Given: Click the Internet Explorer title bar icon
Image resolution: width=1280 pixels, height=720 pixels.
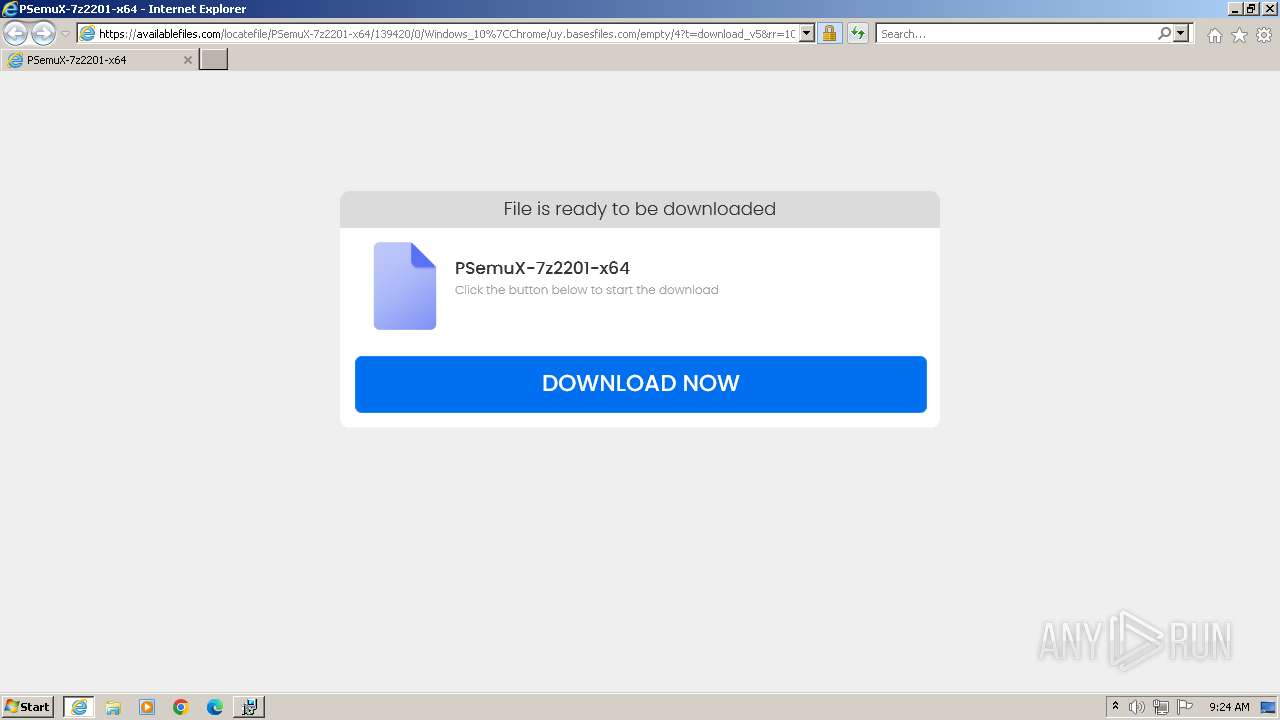Looking at the screenshot, I should [x=10, y=9].
